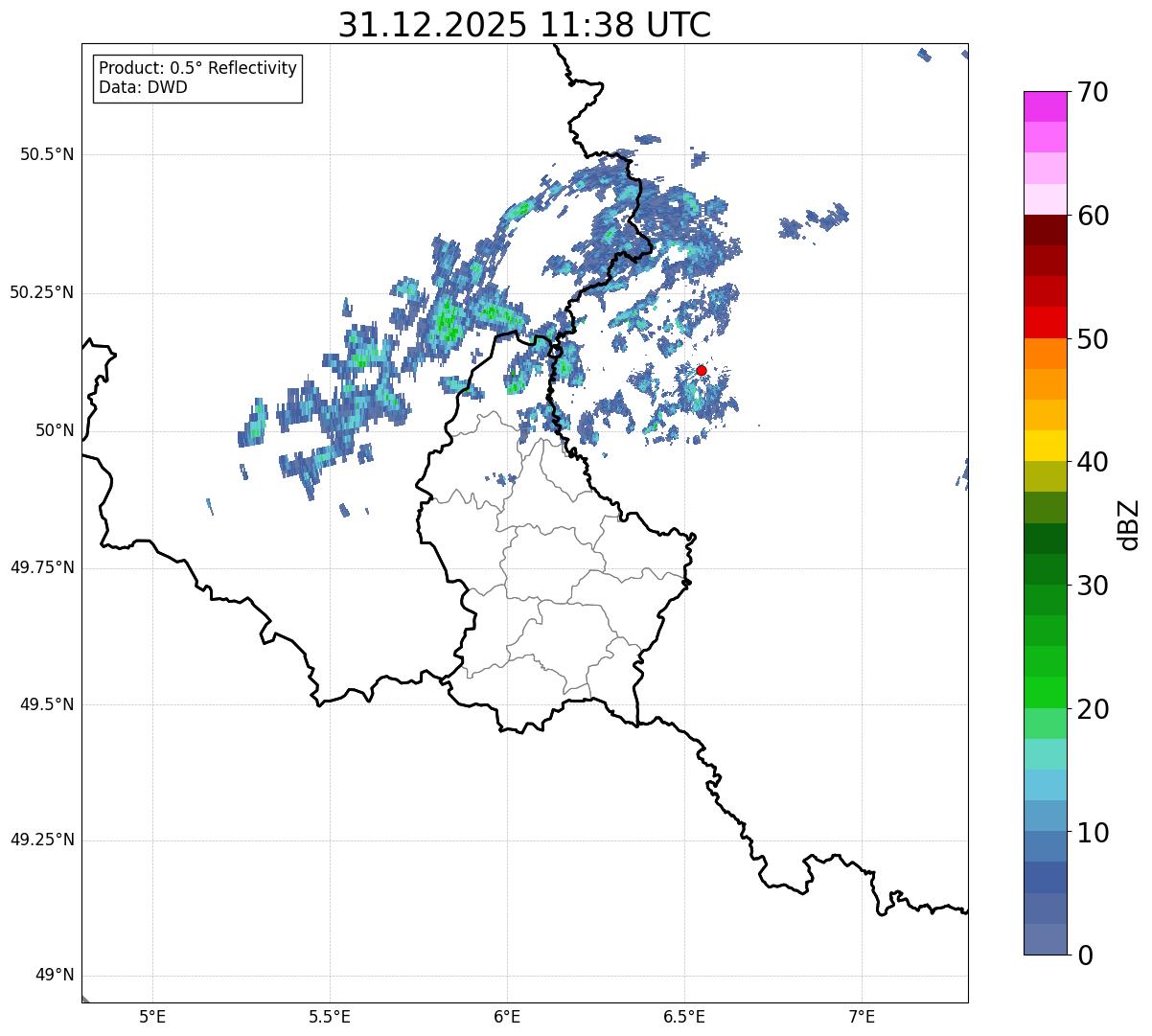Viewport: 1152px width, 1036px height.
Task: Click the colorbar tick label 40
Action: pyautogui.click(x=1094, y=462)
